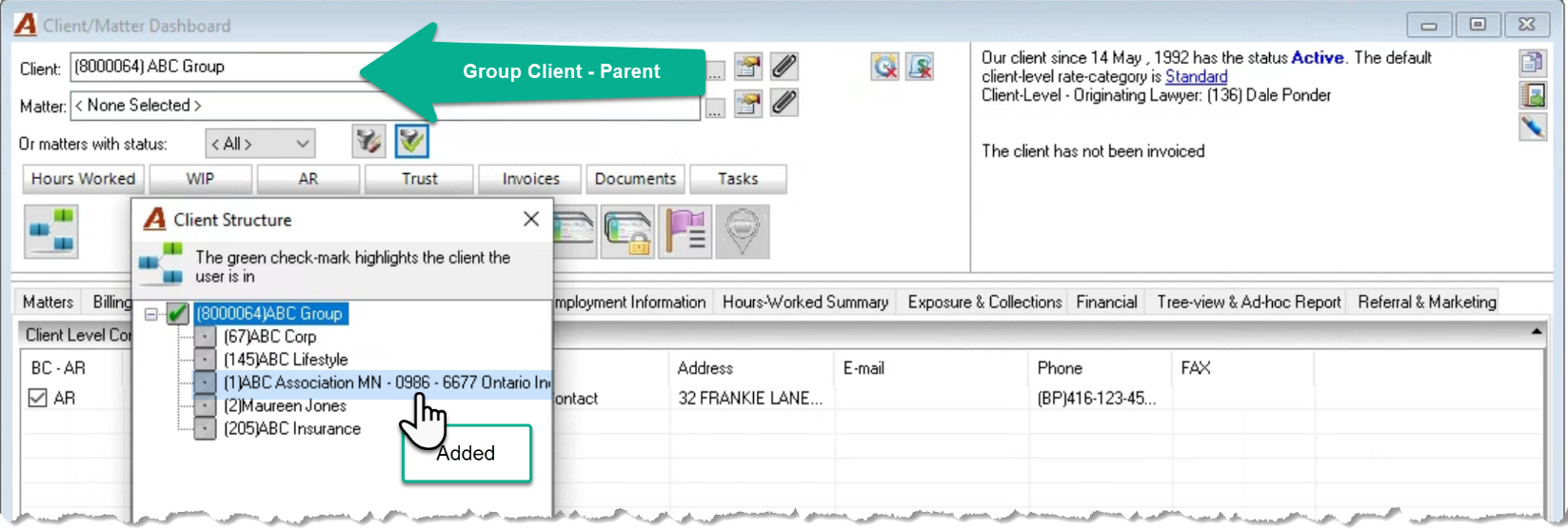
Task: Select (145)ABC Lifestyle in the client tree
Action: (x=286, y=360)
